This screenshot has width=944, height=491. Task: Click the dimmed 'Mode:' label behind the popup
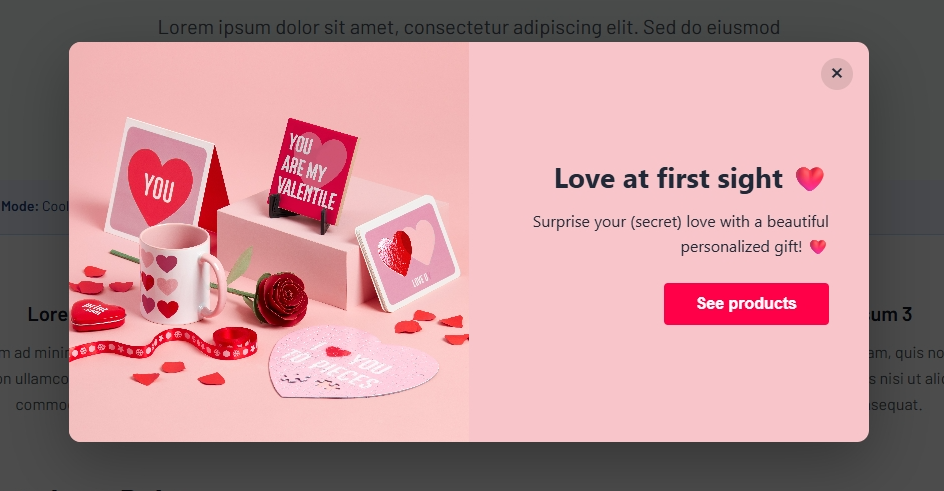[19, 206]
